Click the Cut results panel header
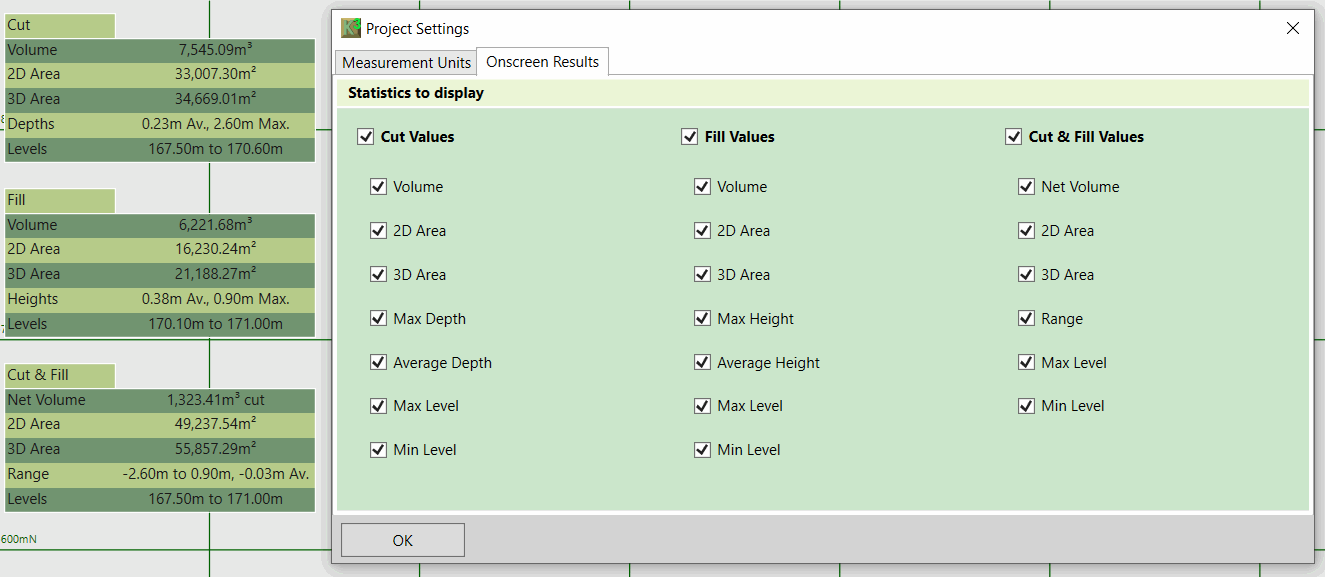Screen dimensions: 1325x577 [60, 26]
